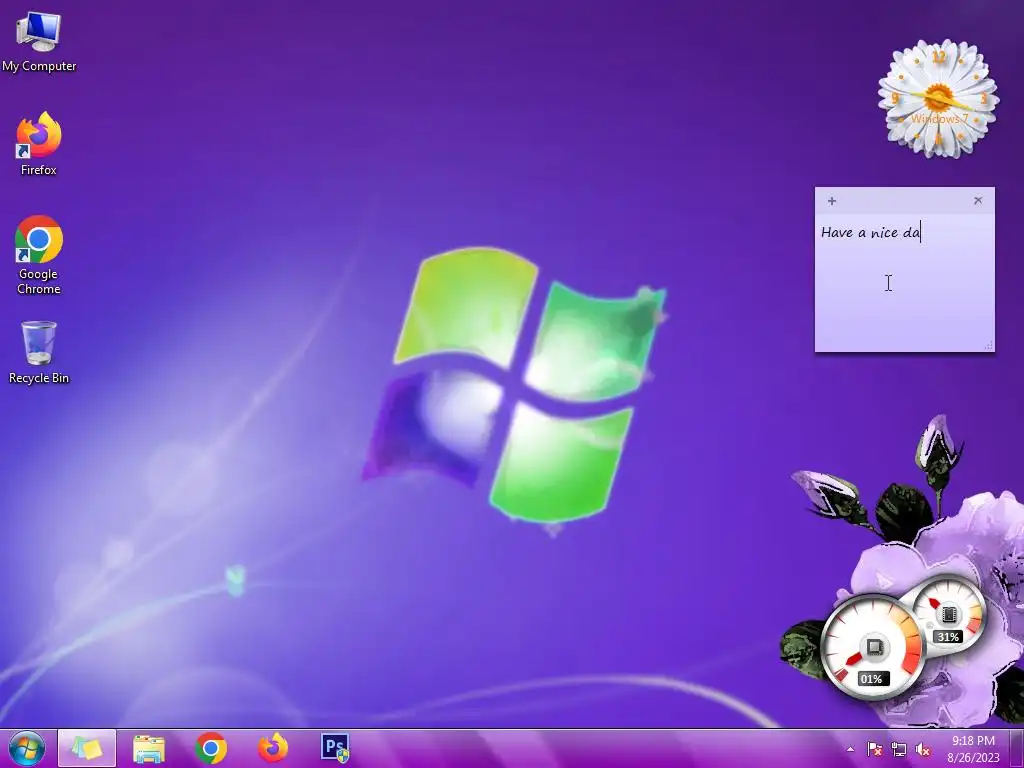Select the Google Chrome desktop shortcut

coord(39,255)
